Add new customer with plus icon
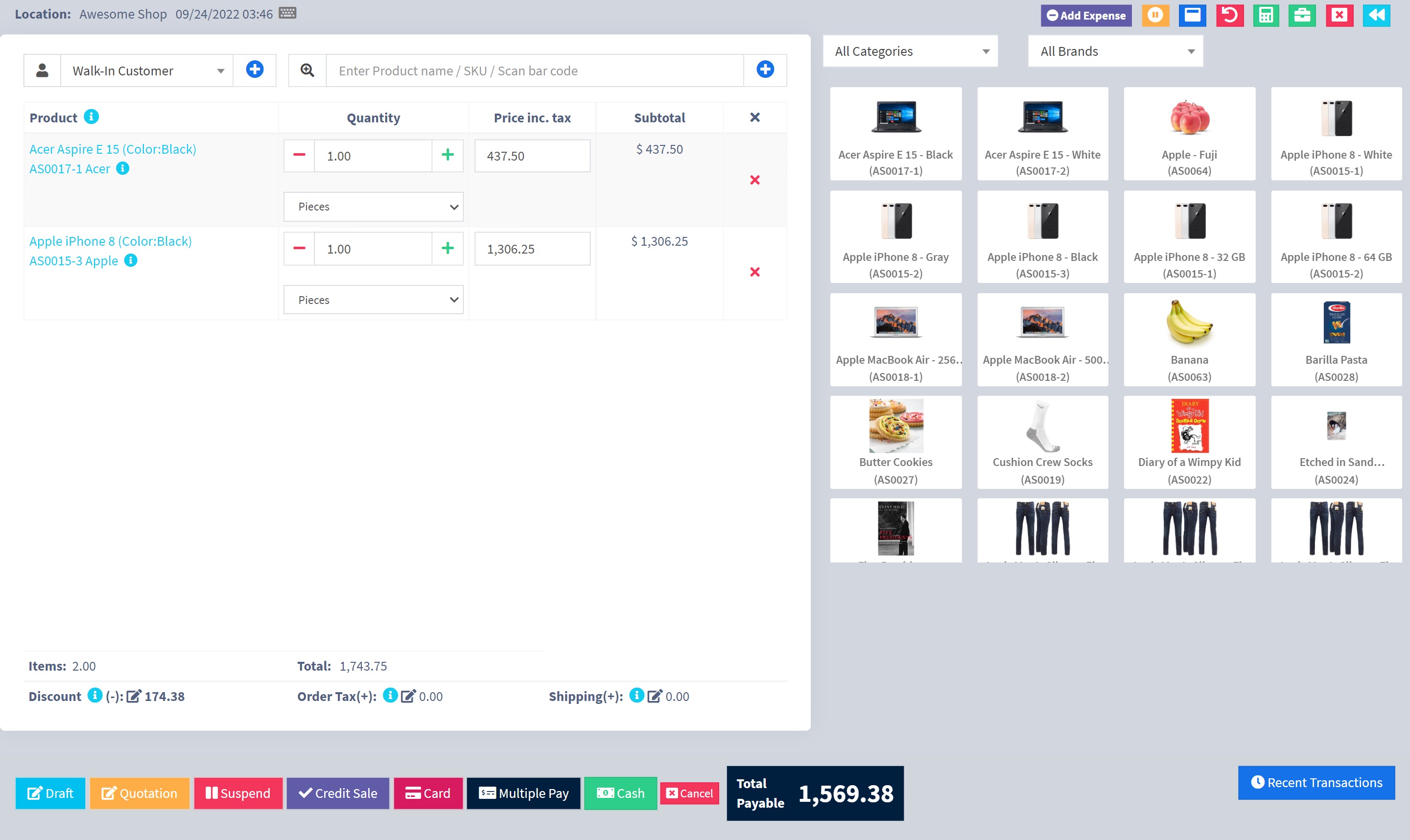 pos(255,70)
